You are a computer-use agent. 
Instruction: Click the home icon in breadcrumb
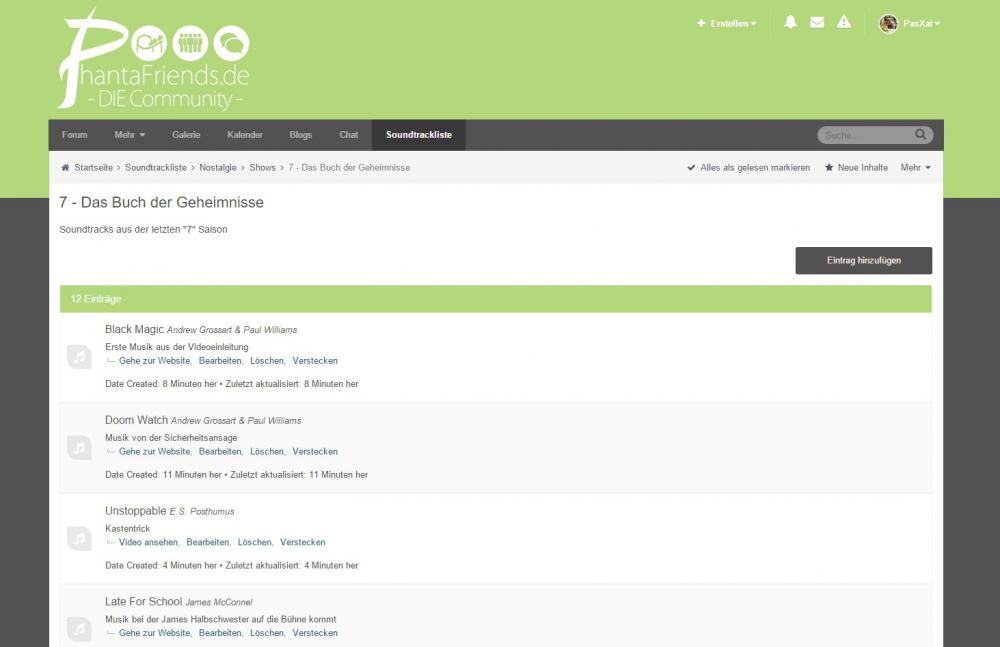(65, 168)
